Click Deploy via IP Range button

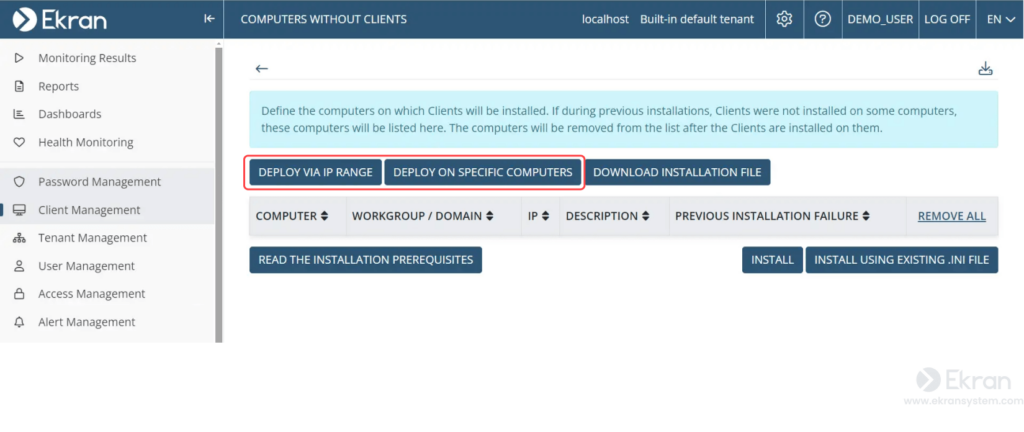tap(315, 172)
